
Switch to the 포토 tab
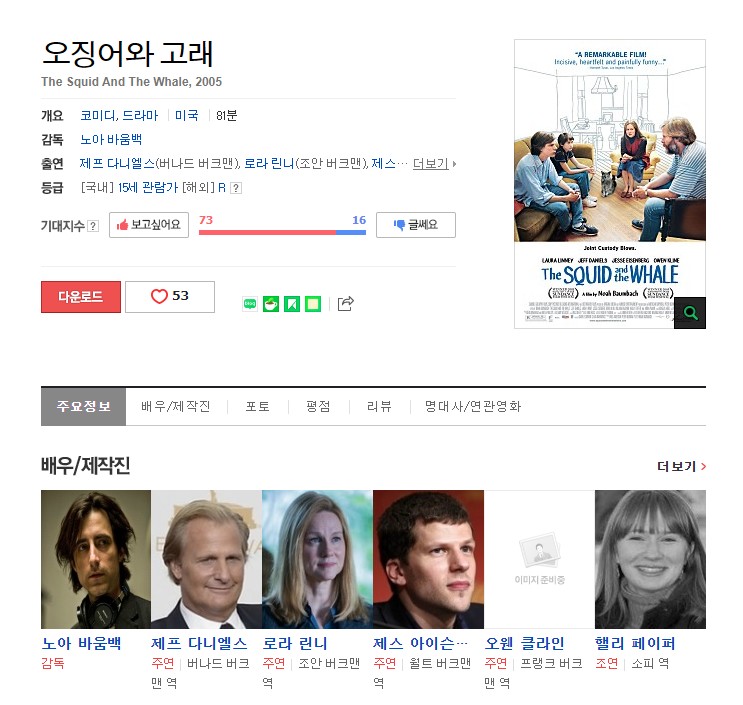click(x=258, y=407)
